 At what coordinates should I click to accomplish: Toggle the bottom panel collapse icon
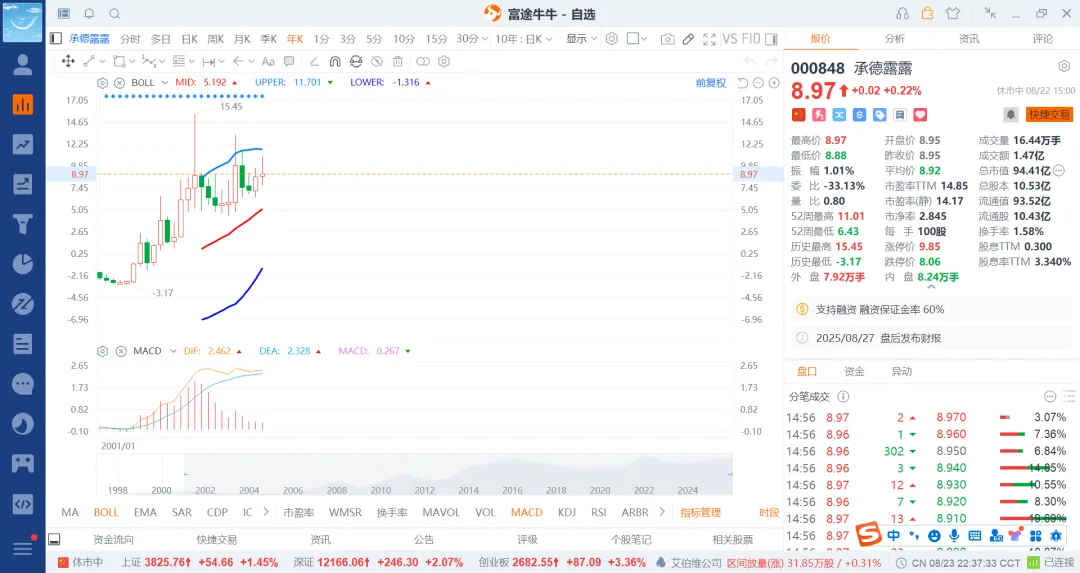point(54,540)
